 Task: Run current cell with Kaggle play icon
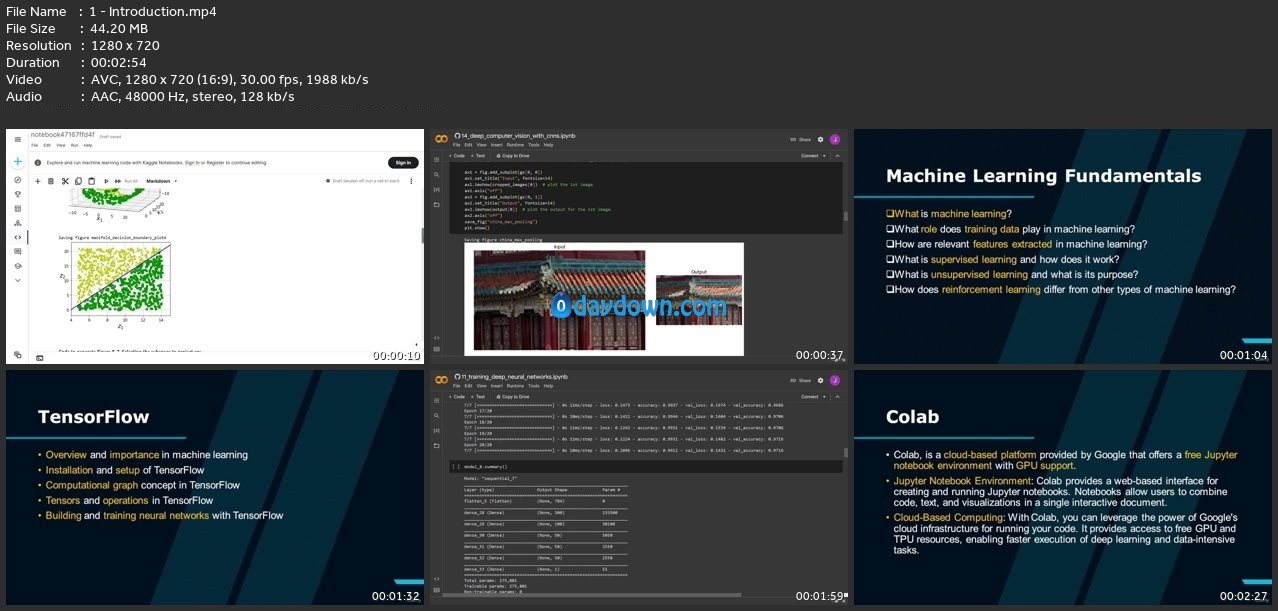click(105, 181)
